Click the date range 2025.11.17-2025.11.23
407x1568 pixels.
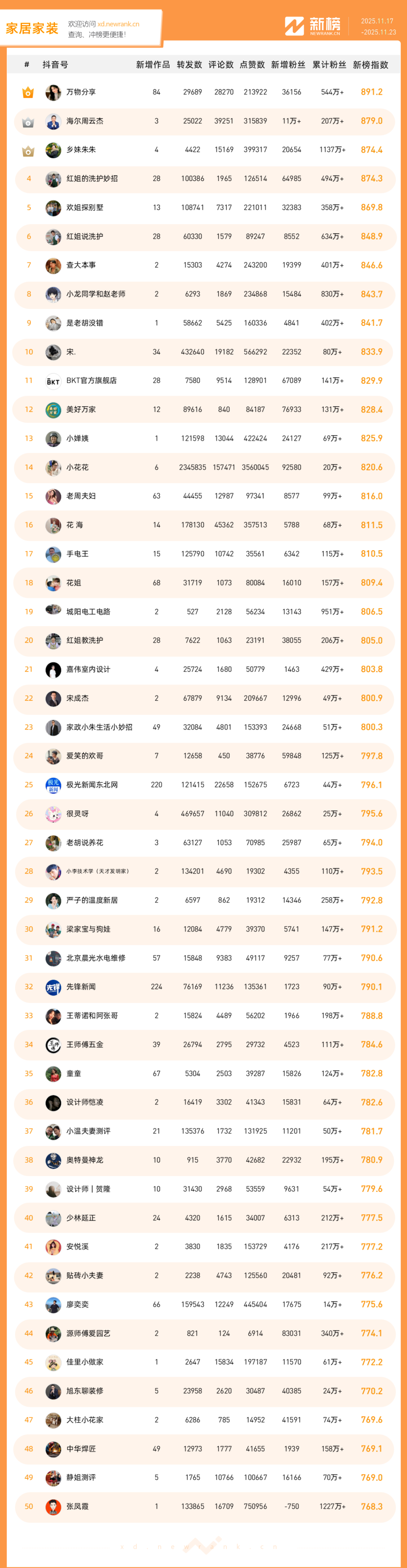pos(378,27)
